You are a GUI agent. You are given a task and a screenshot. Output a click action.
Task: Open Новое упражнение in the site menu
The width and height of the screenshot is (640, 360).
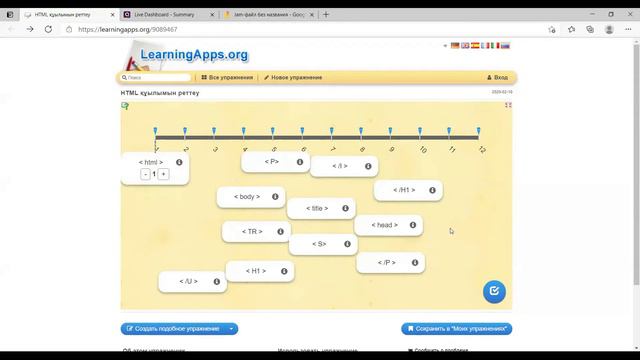tap(293, 78)
